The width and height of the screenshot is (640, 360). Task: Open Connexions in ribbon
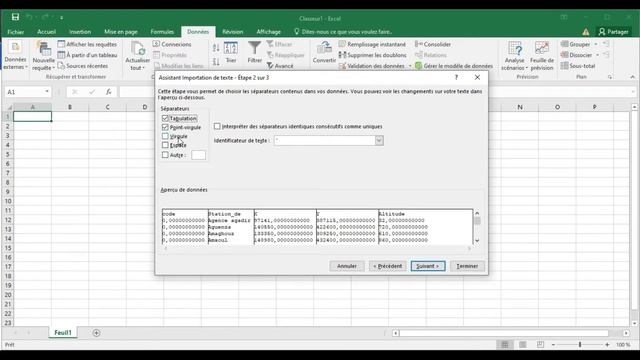click(x=172, y=44)
